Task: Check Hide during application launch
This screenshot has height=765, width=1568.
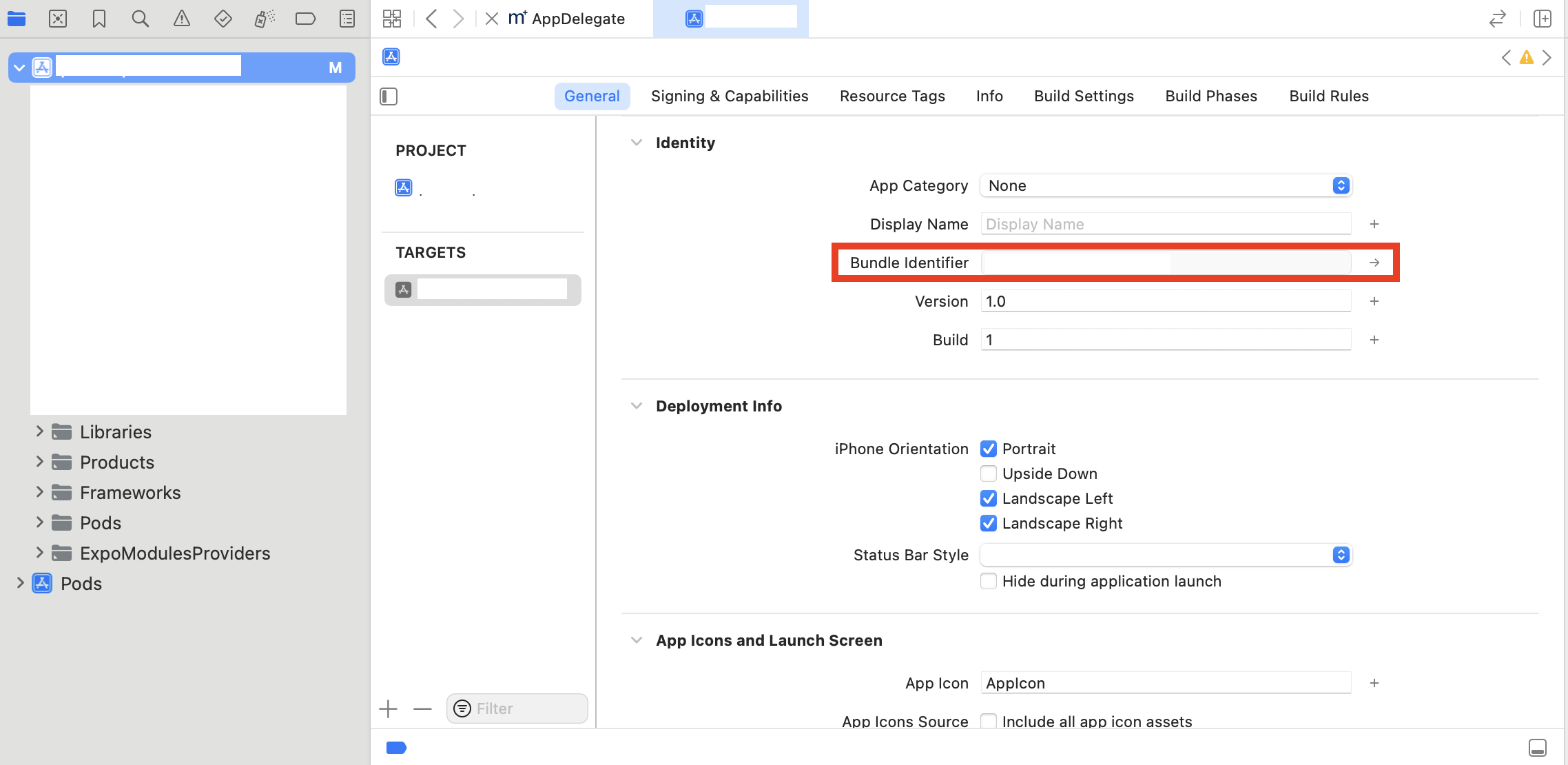Action: click(989, 581)
